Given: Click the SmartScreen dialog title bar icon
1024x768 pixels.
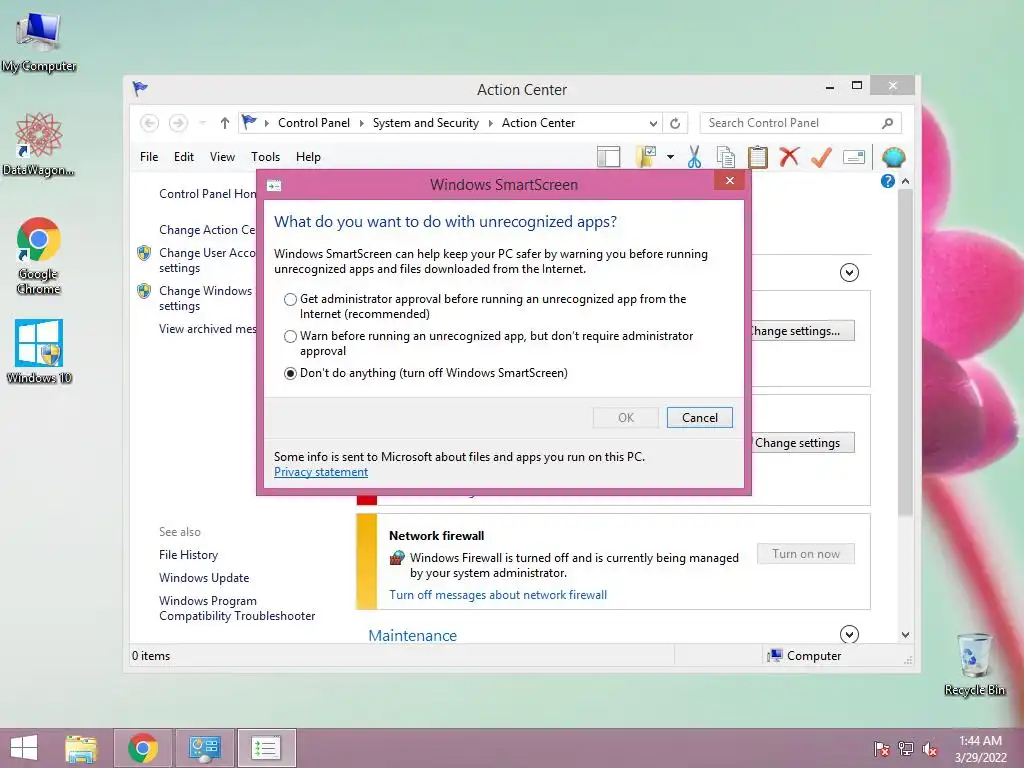Looking at the screenshot, I should point(274,186).
